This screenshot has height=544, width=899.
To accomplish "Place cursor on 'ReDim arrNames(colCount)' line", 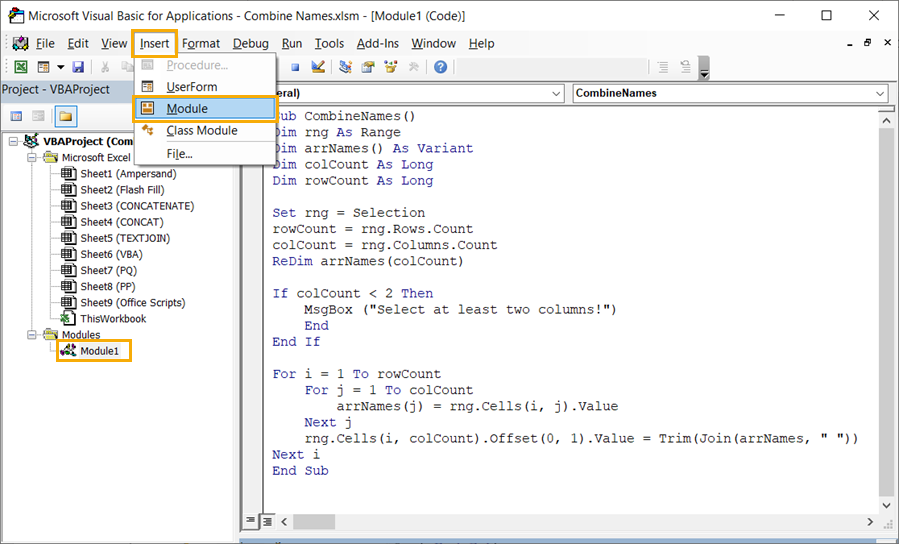I will point(368,261).
